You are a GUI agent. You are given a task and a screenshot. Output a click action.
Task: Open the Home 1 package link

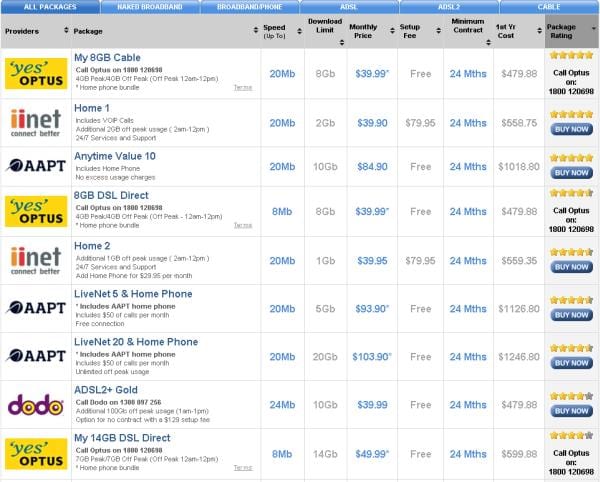coord(92,108)
